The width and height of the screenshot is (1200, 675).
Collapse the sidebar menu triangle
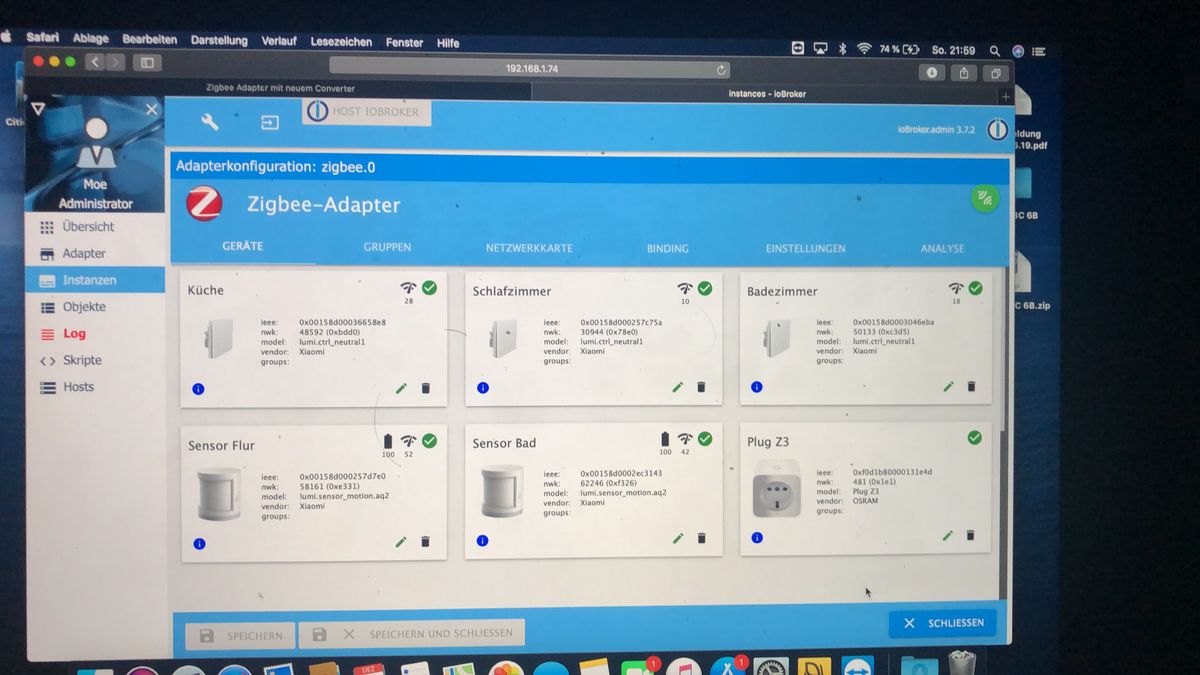[x=39, y=108]
